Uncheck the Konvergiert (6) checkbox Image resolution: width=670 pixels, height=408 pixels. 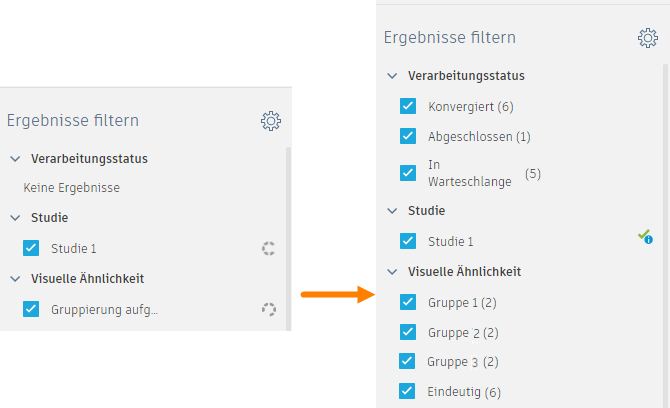[x=408, y=106]
